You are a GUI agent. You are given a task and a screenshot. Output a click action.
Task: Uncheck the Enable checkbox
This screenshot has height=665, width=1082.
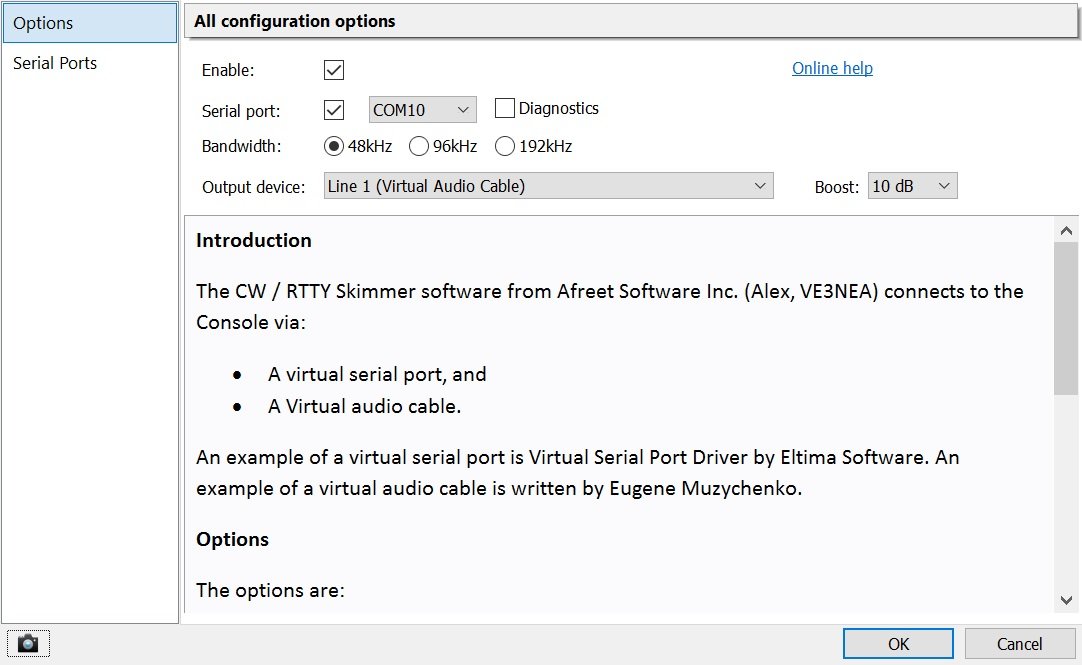point(334,70)
